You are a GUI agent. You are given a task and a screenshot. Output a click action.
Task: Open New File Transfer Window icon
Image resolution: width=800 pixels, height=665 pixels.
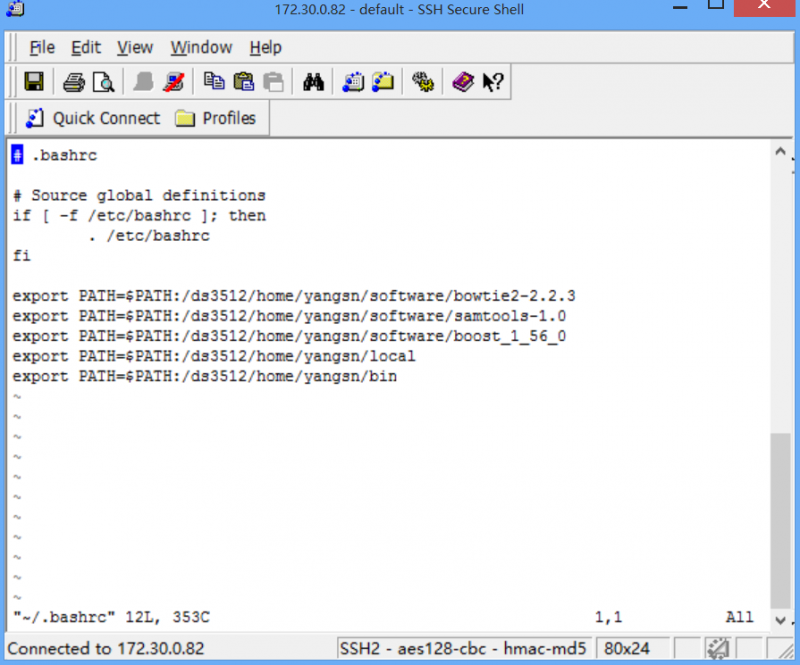[x=383, y=82]
